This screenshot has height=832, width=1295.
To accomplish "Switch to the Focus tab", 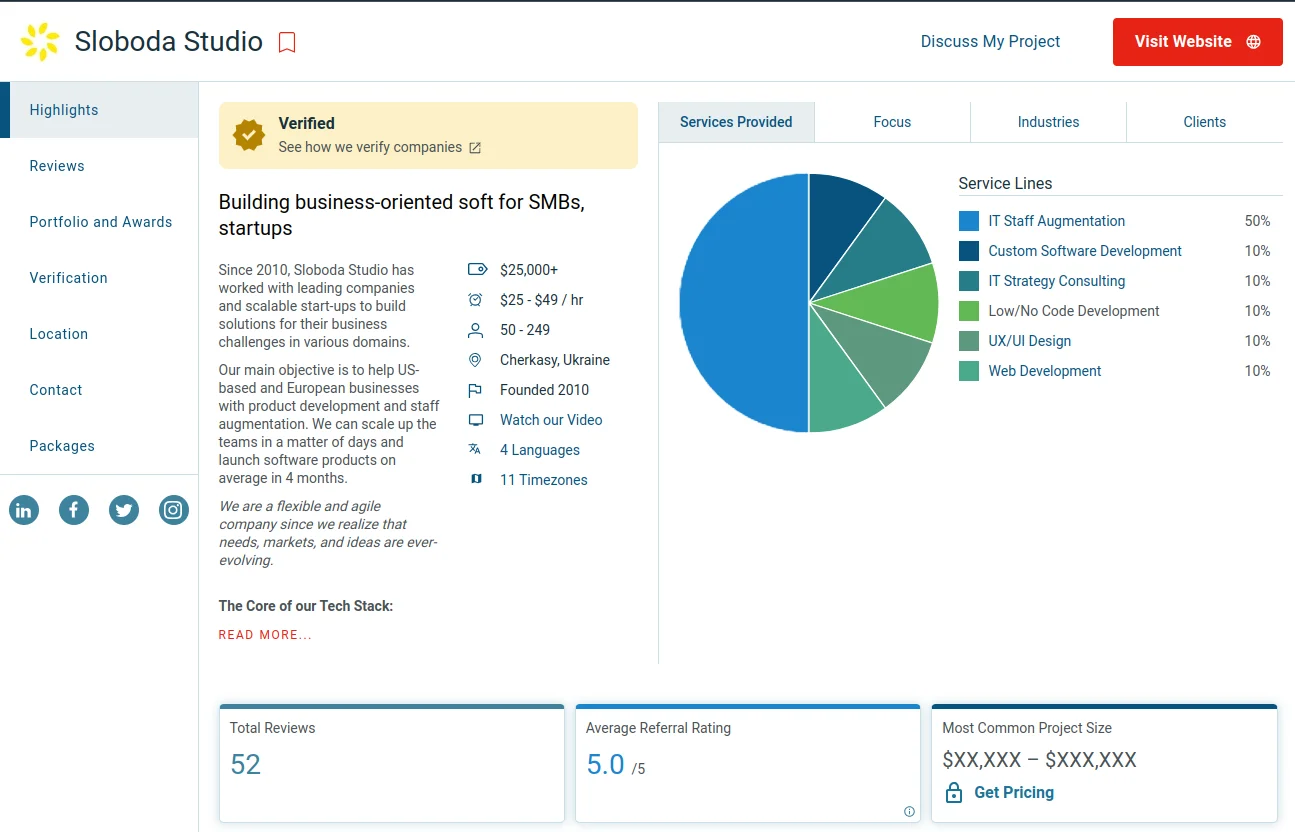I will [892, 122].
